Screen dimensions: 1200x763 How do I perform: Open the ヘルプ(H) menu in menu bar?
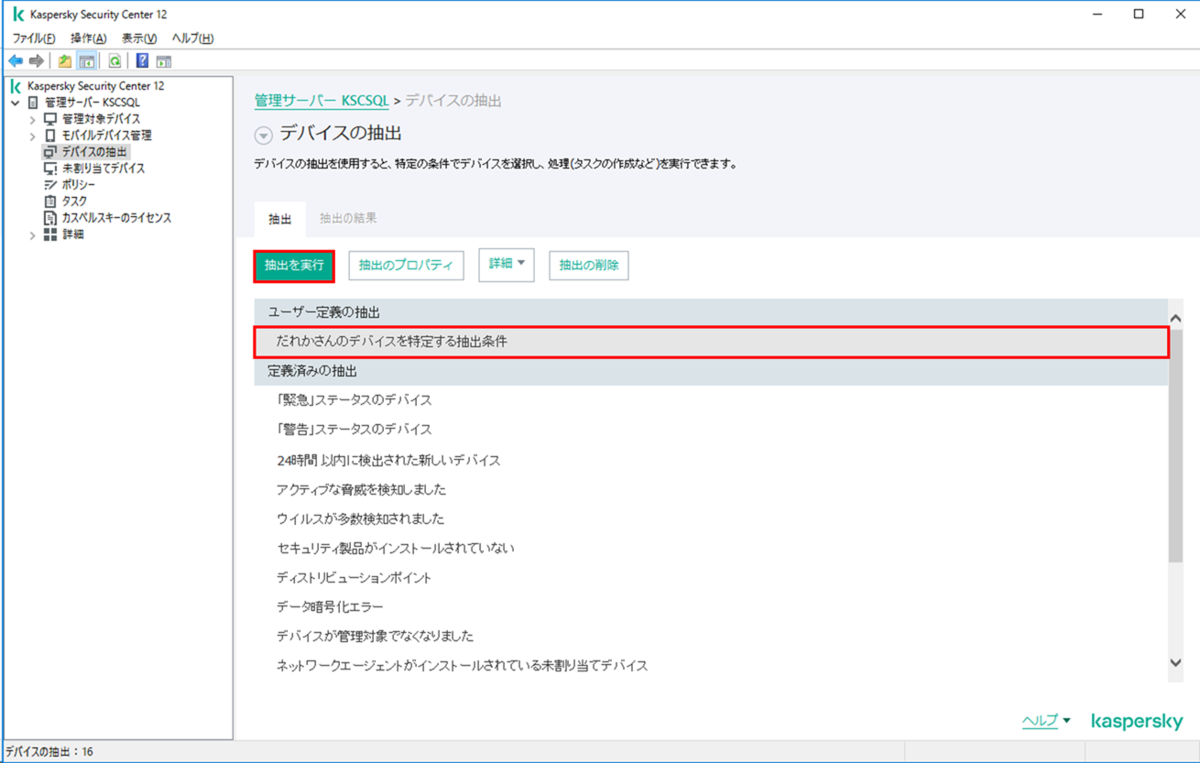click(192, 38)
